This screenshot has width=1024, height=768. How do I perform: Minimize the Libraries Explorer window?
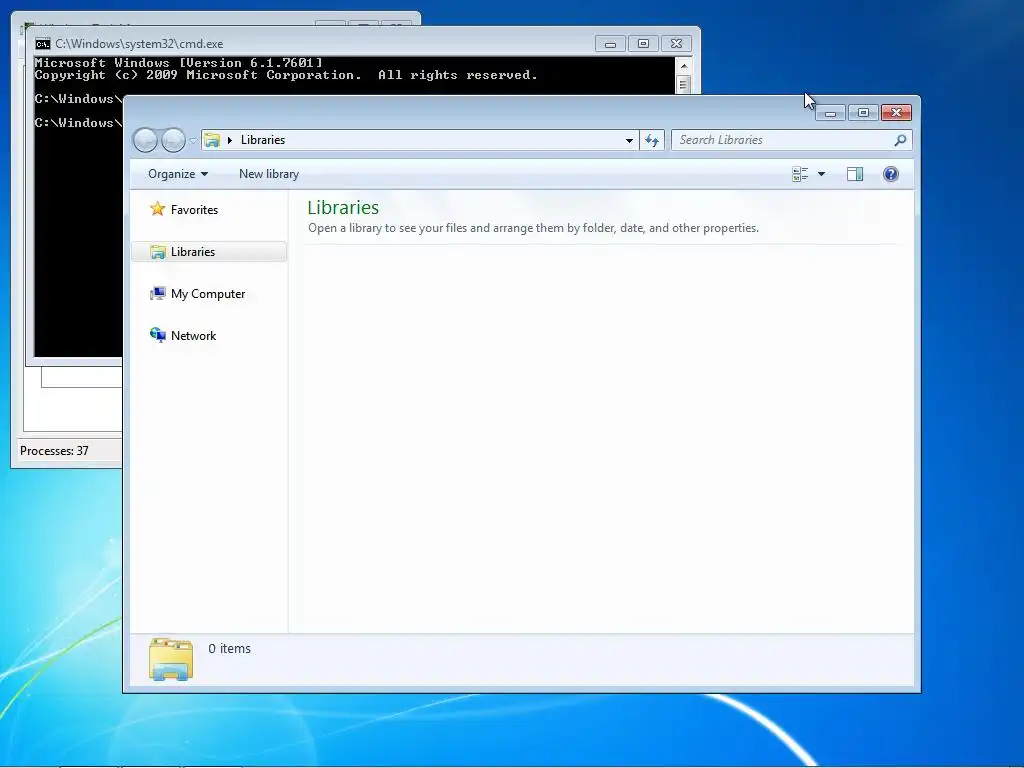[x=831, y=113]
